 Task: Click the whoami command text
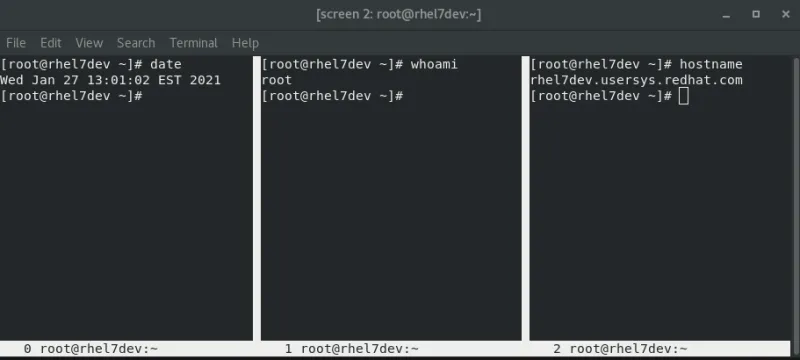click(434, 64)
